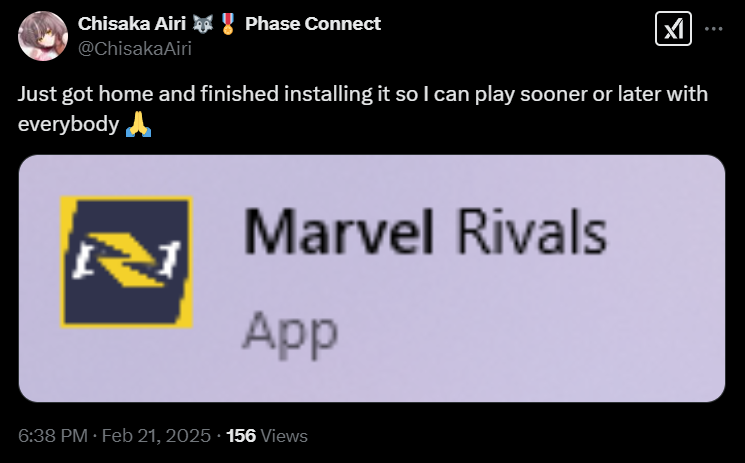Click the Phase Connect text in the name
This screenshot has height=463, width=745.
pyautogui.click(x=313, y=23)
